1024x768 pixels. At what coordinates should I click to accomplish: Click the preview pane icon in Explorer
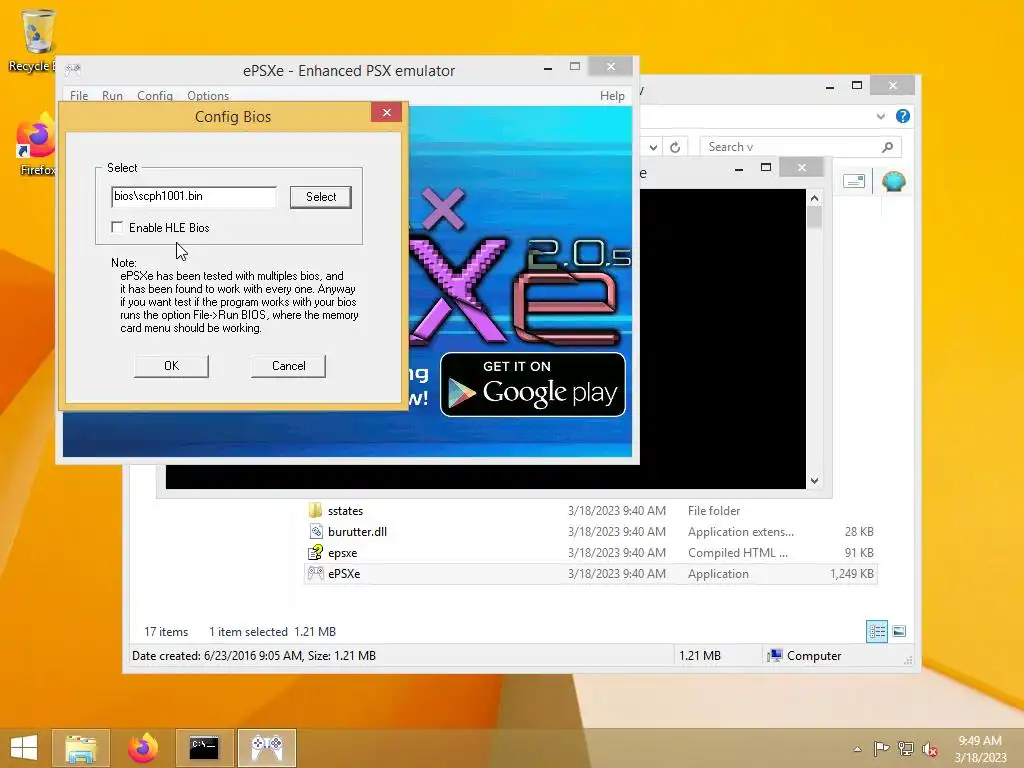854,181
